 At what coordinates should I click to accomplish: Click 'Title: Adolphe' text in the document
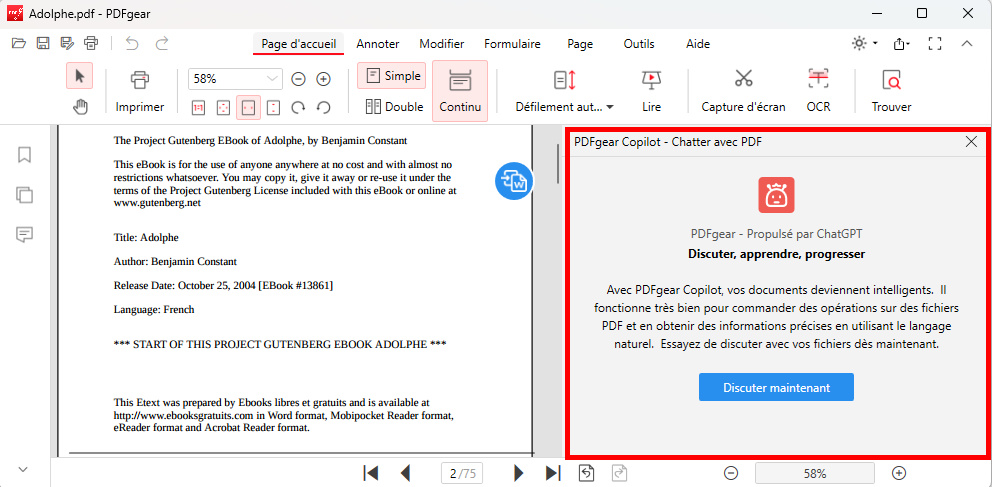pyautogui.click(x=146, y=238)
